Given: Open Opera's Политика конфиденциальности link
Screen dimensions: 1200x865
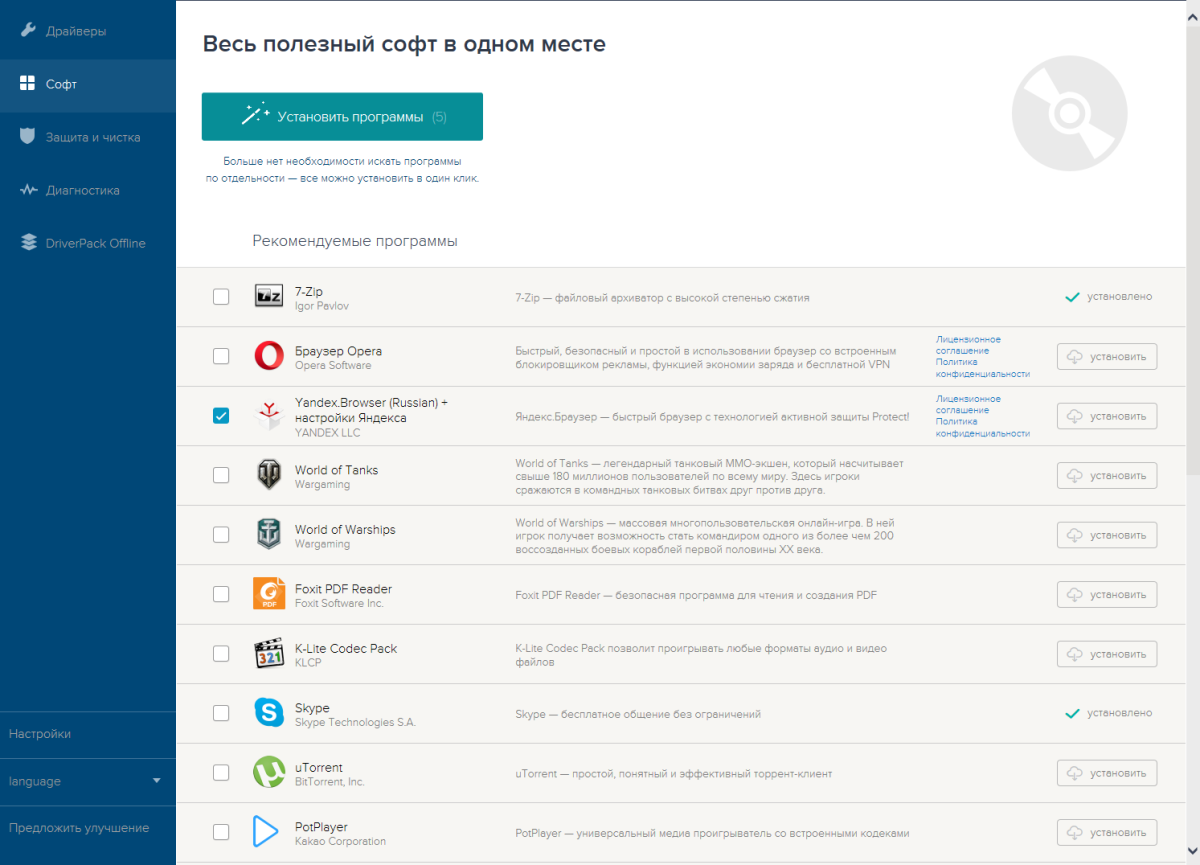Looking at the screenshot, I should pyautogui.click(x=983, y=368).
